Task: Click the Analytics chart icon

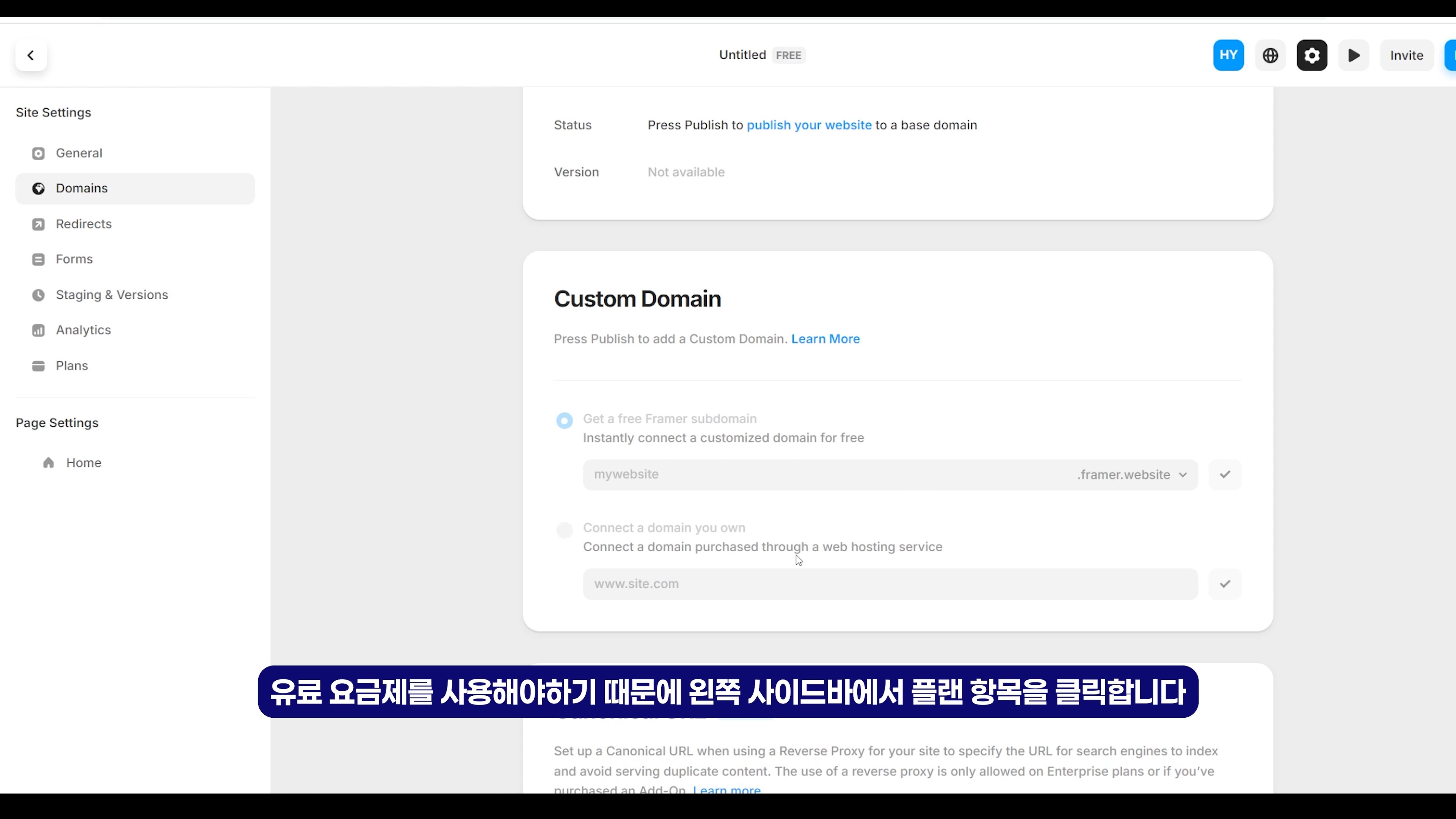Action: tap(38, 331)
